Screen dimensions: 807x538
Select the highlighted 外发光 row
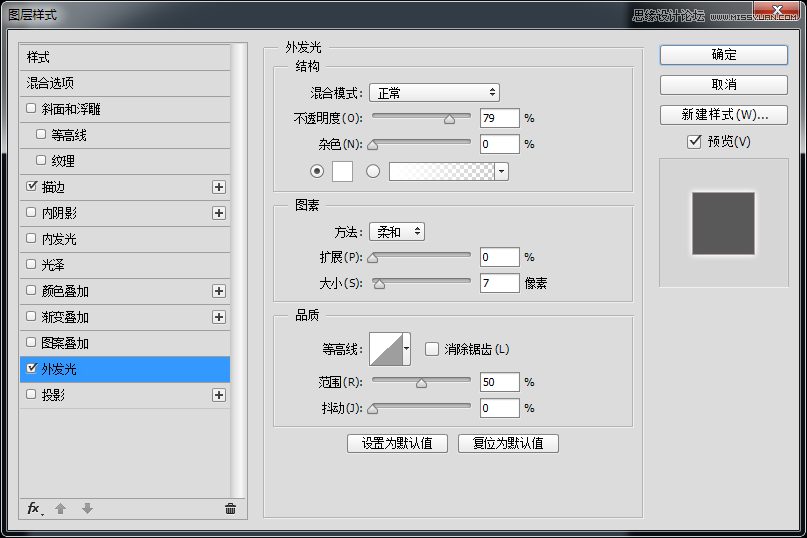click(x=125, y=369)
